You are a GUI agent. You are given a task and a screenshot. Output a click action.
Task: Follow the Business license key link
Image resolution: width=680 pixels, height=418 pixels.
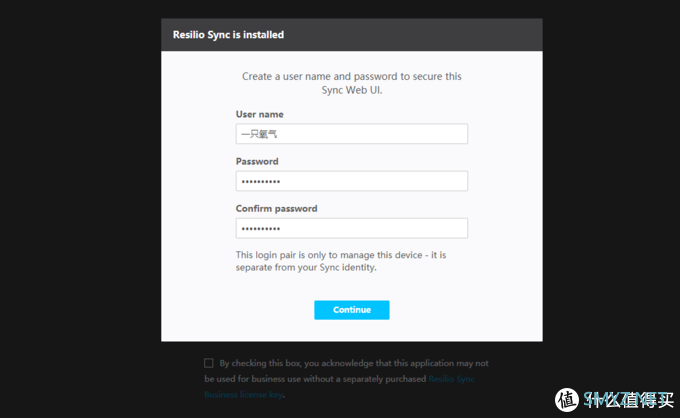[243, 395]
